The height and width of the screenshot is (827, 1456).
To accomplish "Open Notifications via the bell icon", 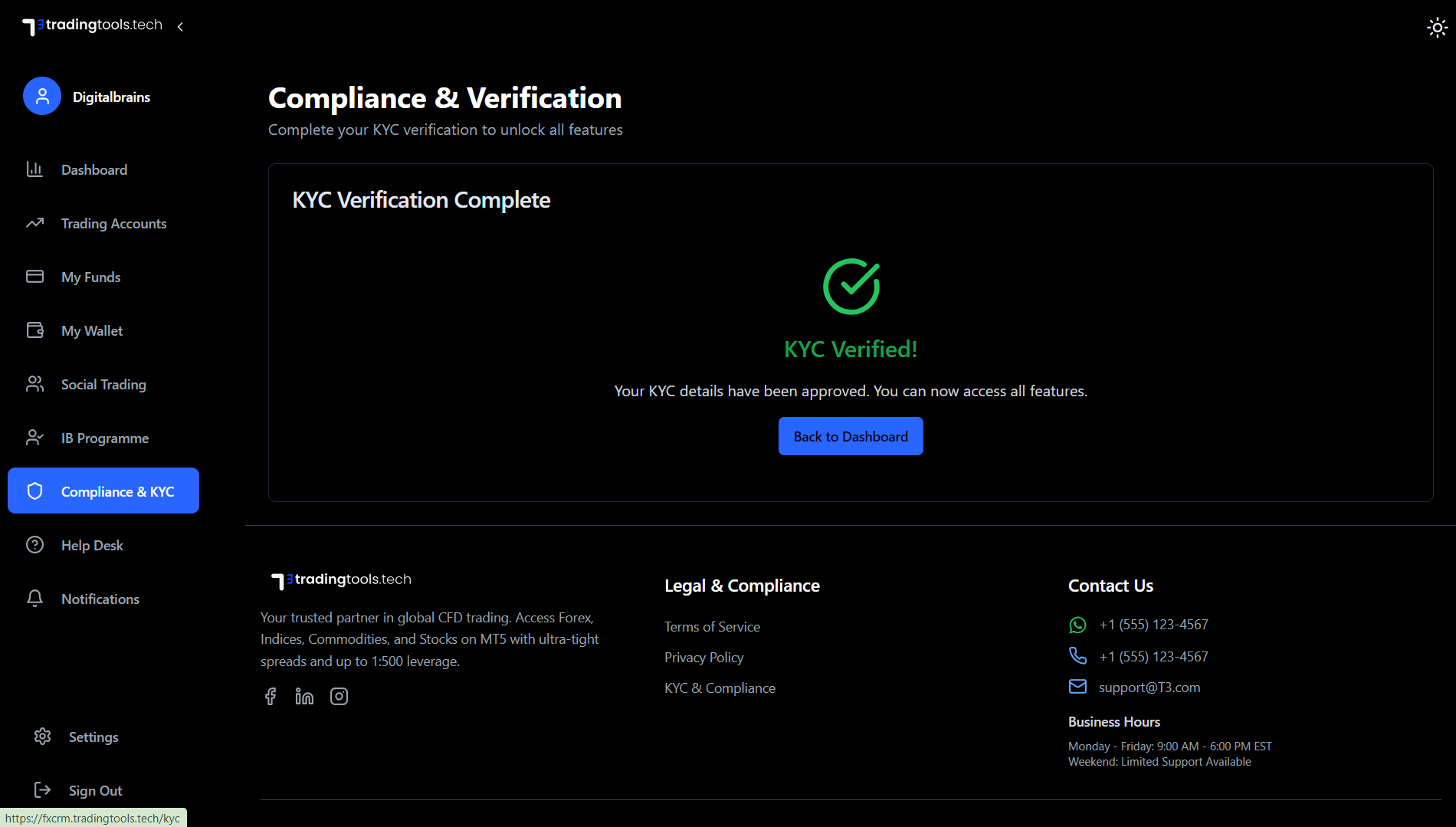I will tap(35, 599).
